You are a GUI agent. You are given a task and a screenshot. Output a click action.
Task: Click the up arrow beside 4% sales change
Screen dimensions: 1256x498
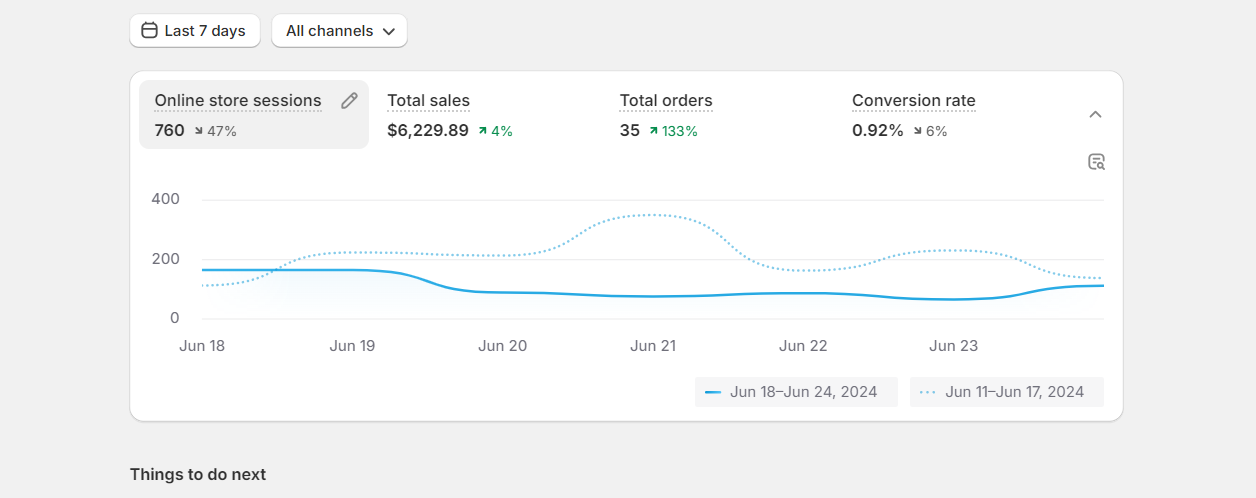[483, 131]
